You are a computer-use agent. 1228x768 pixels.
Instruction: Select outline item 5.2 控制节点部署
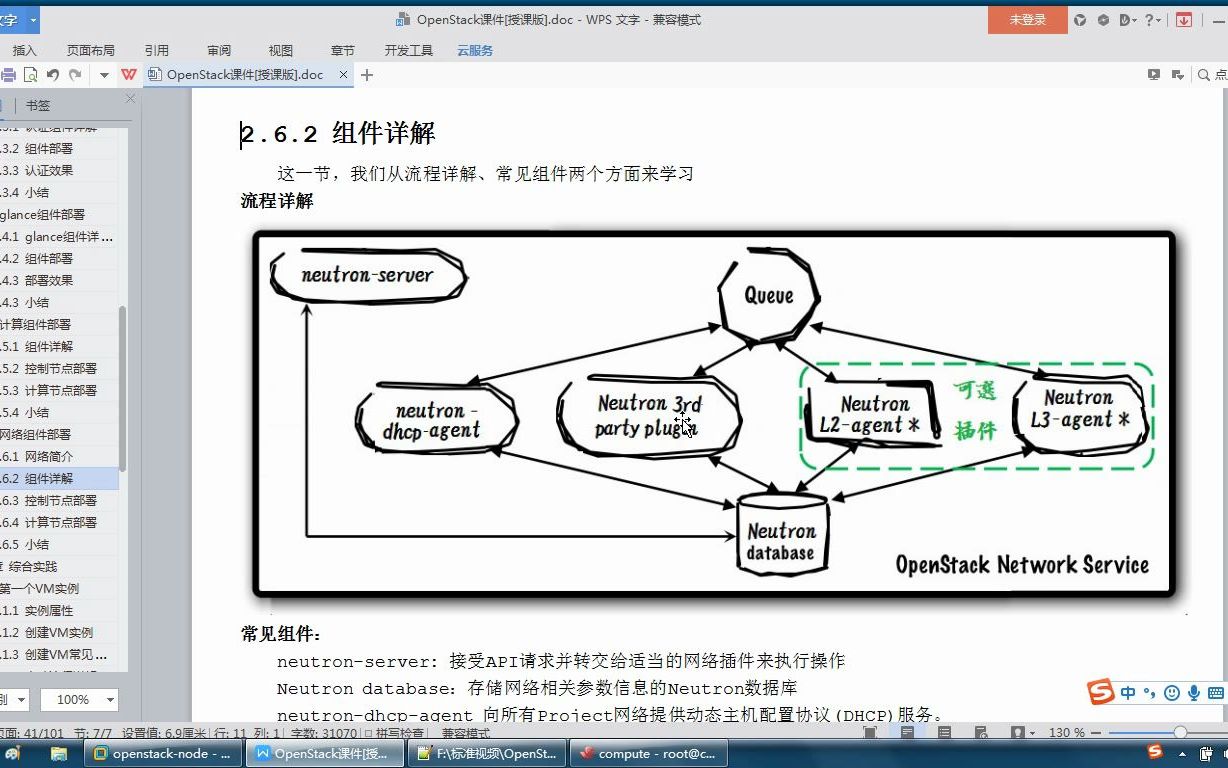58,368
